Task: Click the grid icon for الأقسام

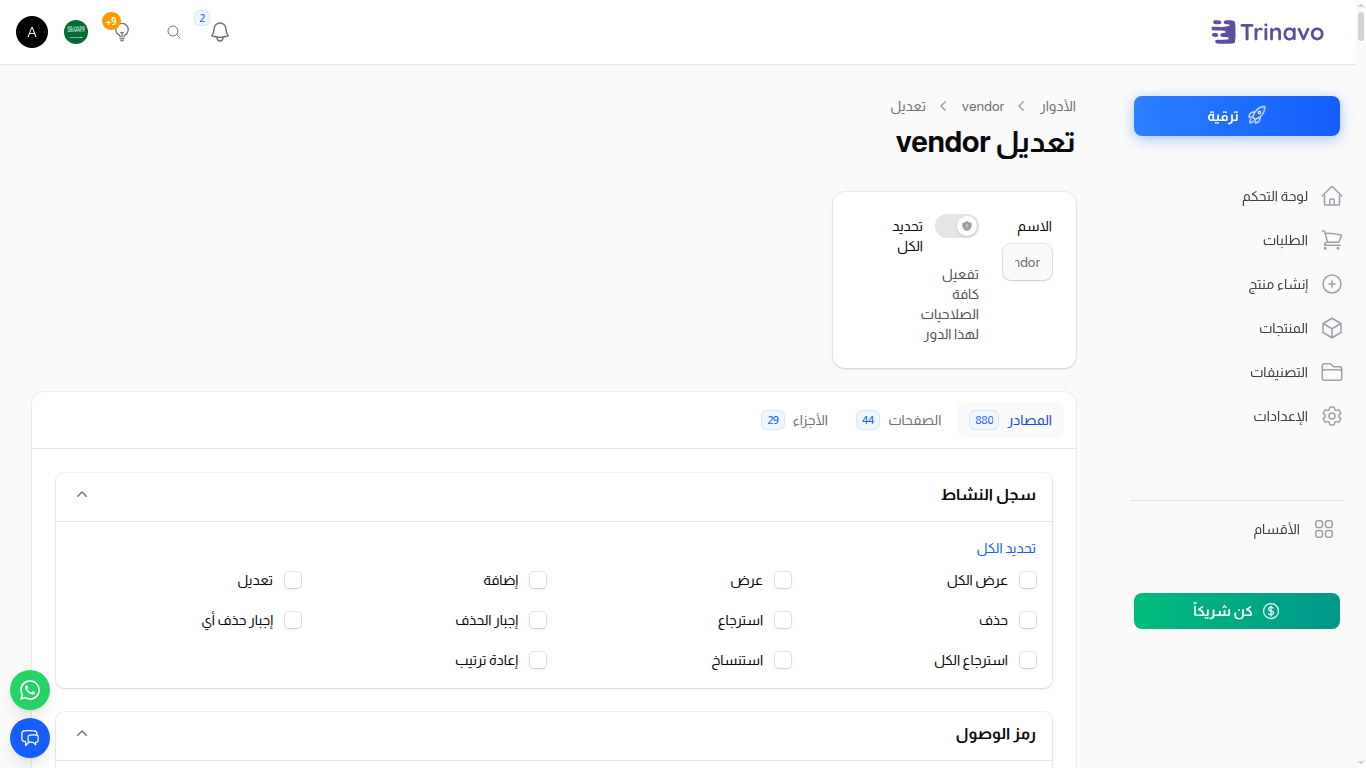Action: (1324, 530)
